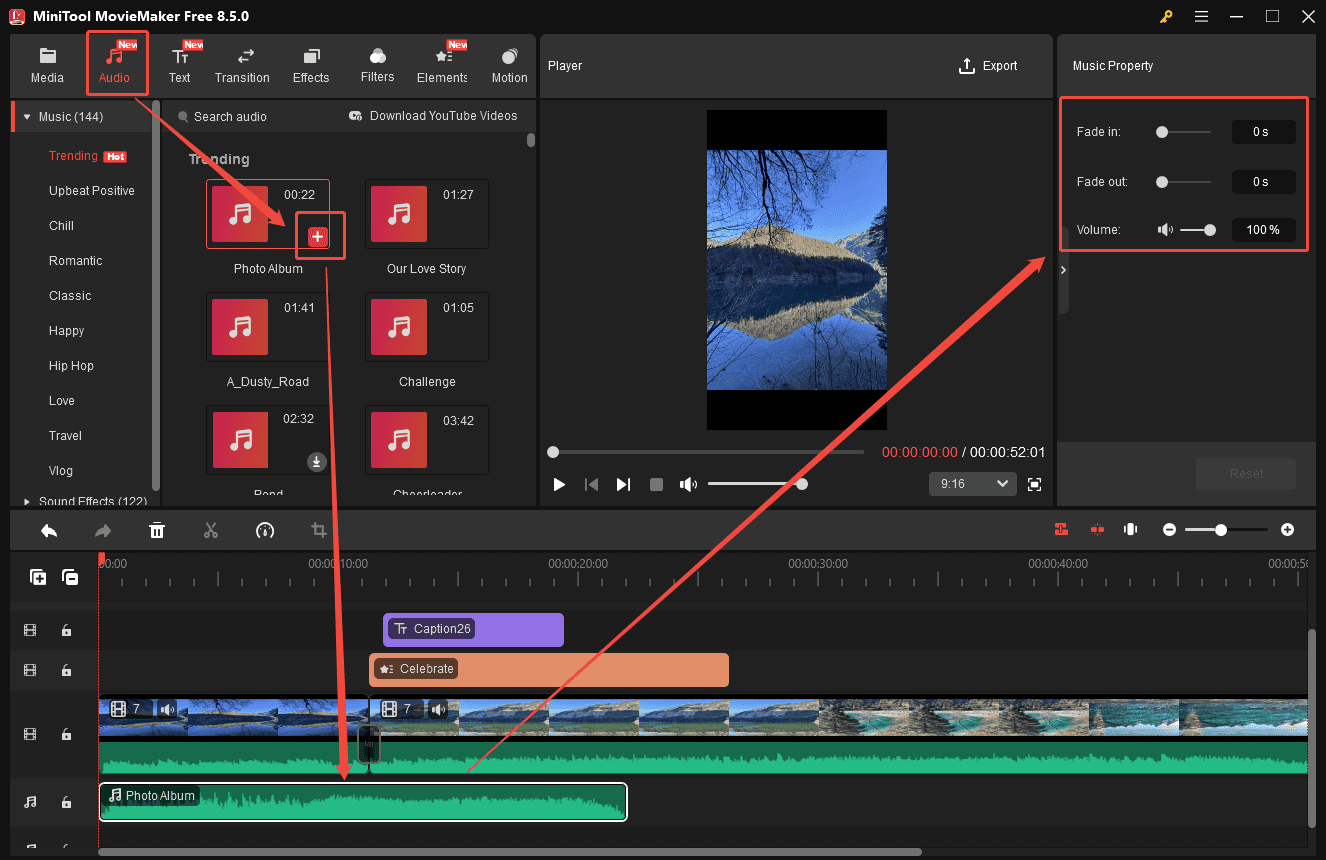1326x860 pixels.
Task: Click the Split tool in the timeline toolbar
Action: pyautogui.click(x=211, y=530)
